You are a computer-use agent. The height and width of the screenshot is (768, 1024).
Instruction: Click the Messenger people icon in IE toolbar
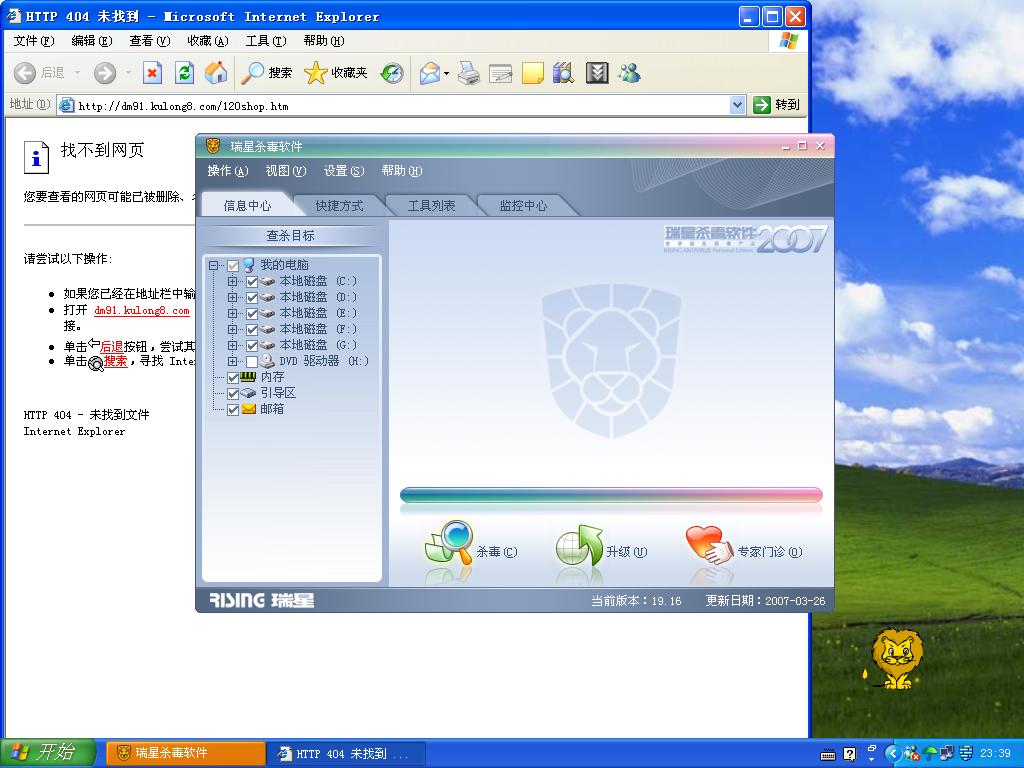click(630, 72)
